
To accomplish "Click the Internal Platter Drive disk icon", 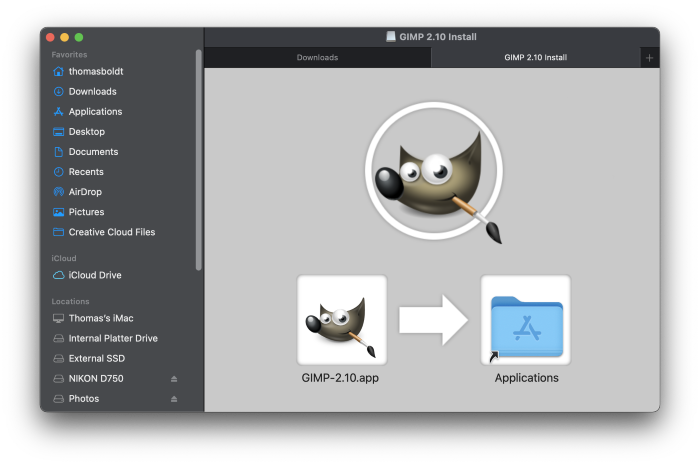I will click(58, 338).
